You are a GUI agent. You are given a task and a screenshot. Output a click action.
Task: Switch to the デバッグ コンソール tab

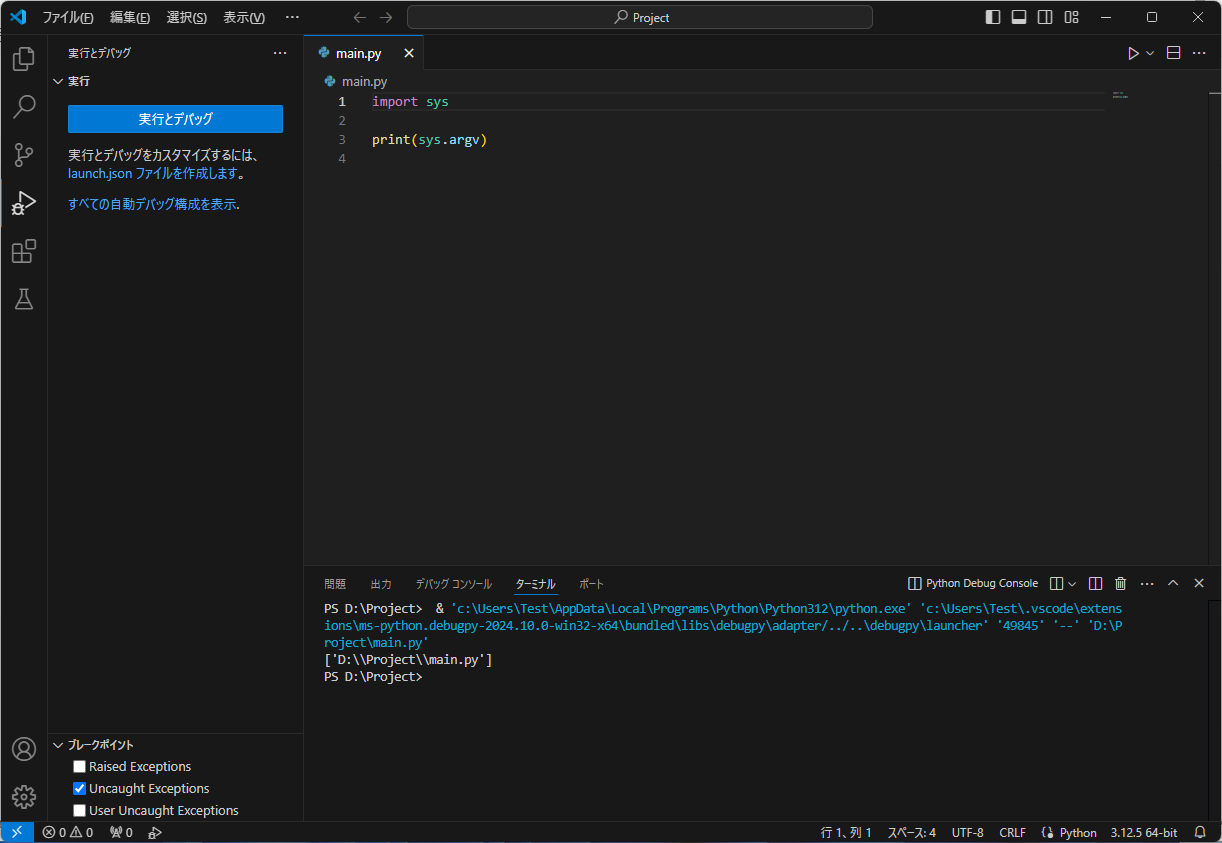coord(453,583)
